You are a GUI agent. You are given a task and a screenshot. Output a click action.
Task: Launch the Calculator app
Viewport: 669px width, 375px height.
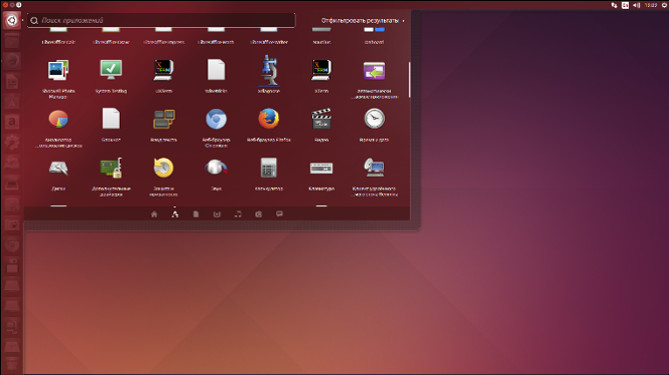pyautogui.click(x=269, y=168)
